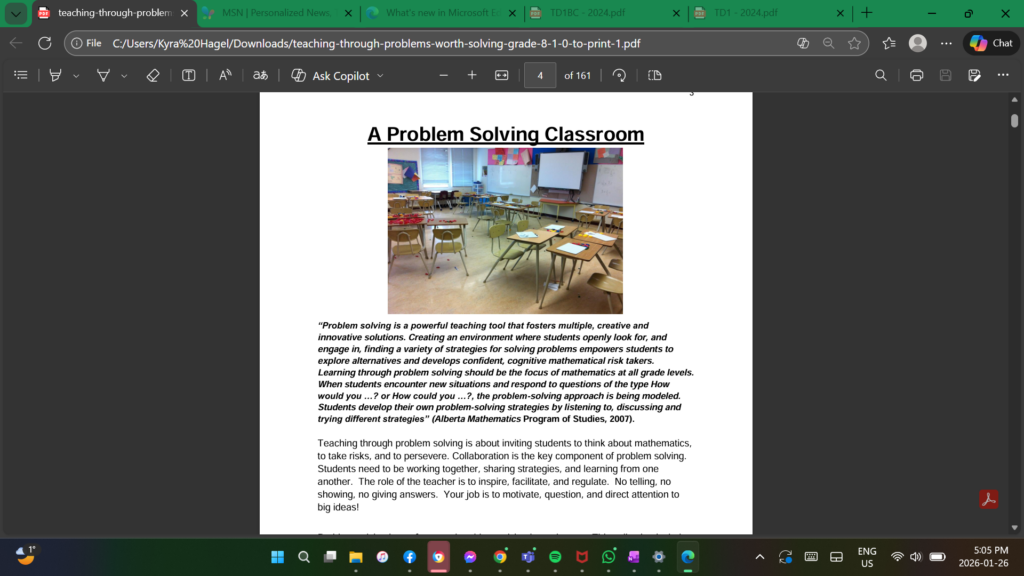Open the Copilot Chat button
This screenshot has height=576, width=1024.
pyautogui.click(x=991, y=43)
